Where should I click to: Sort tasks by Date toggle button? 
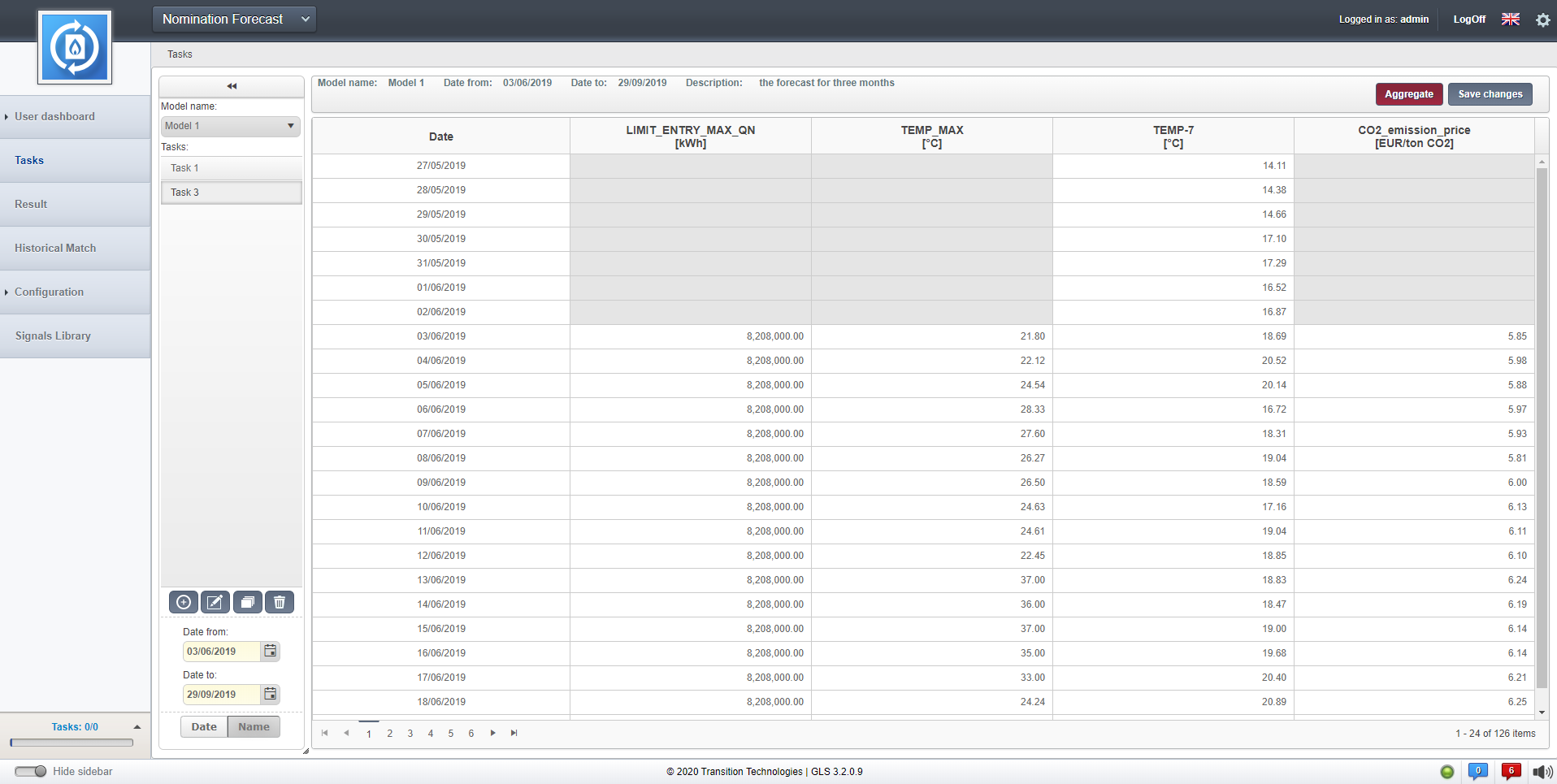point(204,727)
